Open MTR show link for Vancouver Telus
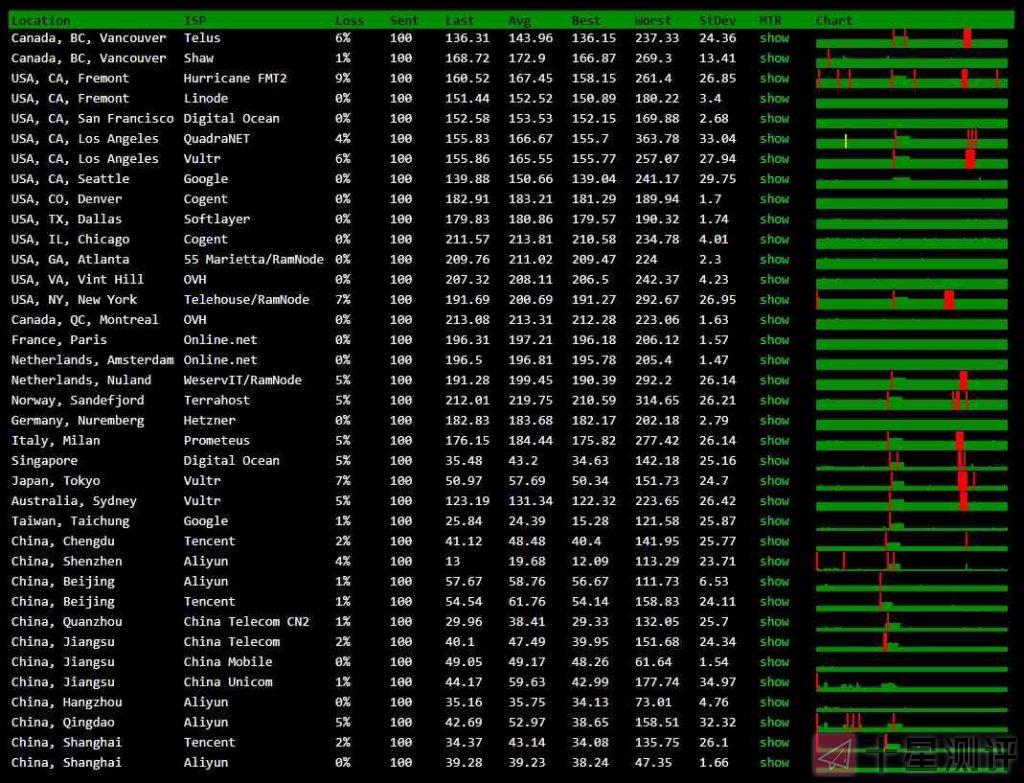1024x783 pixels. (x=774, y=38)
